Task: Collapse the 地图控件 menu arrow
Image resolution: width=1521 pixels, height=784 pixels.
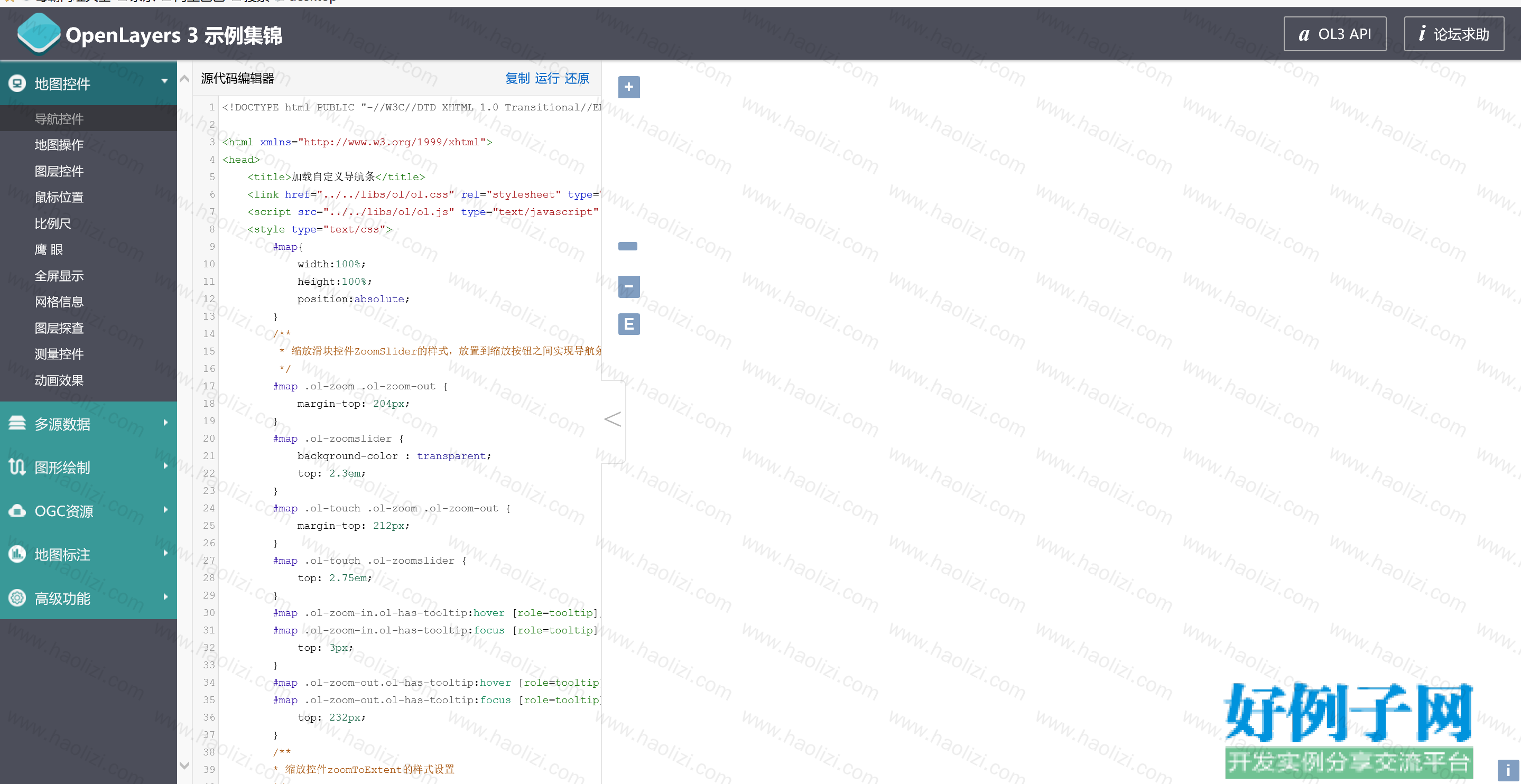Action: coord(165,81)
